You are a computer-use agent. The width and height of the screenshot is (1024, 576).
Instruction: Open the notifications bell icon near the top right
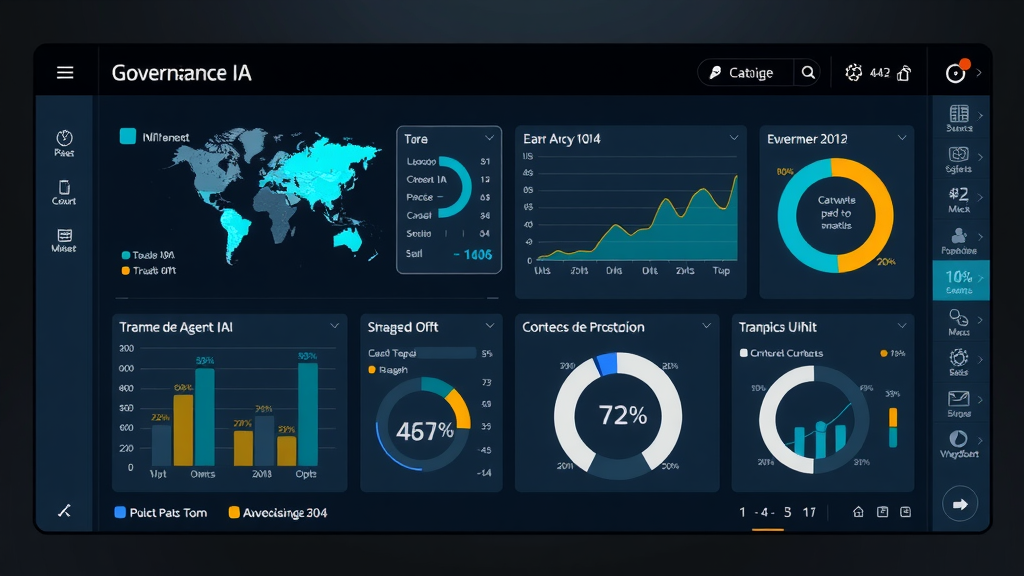[903, 72]
